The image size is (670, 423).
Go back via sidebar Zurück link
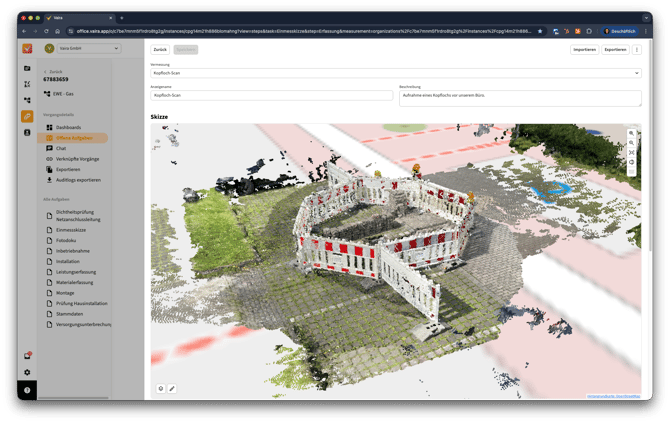point(53,72)
